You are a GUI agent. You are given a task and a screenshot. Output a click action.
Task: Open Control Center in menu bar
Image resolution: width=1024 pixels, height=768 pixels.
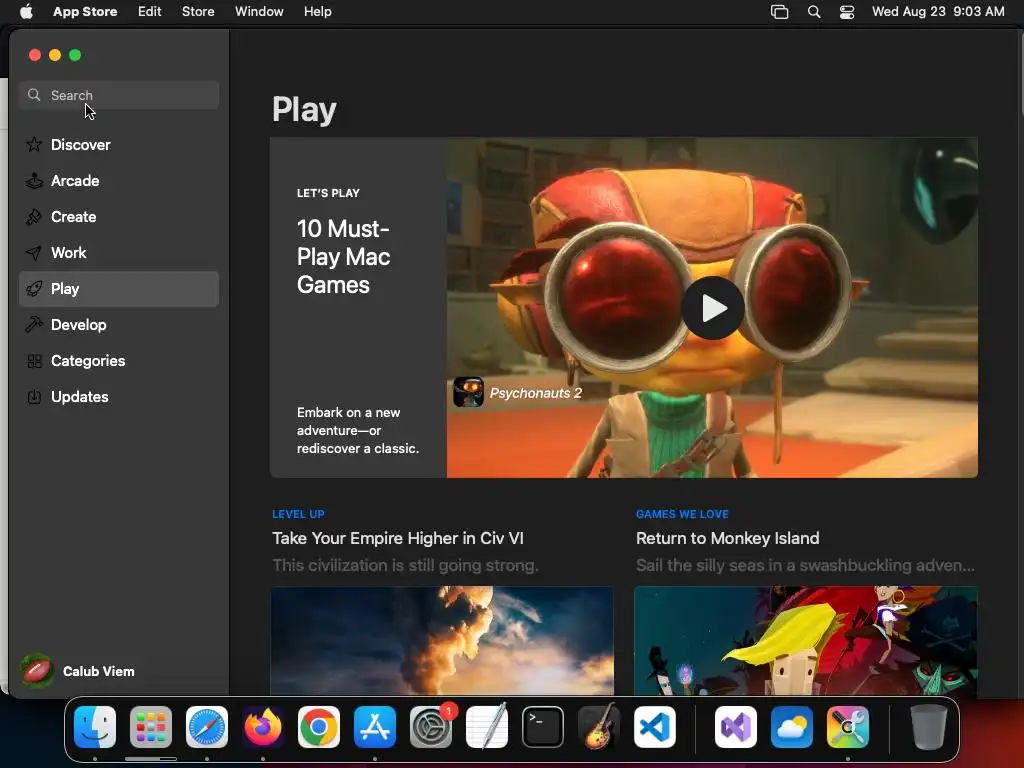click(x=847, y=12)
